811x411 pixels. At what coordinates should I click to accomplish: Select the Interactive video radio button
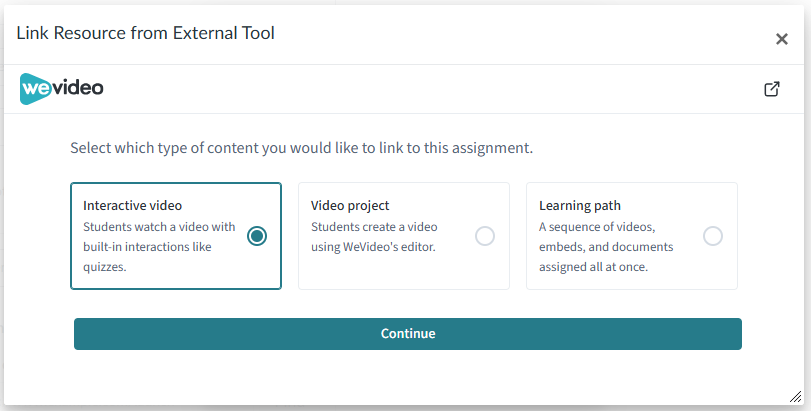257,236
